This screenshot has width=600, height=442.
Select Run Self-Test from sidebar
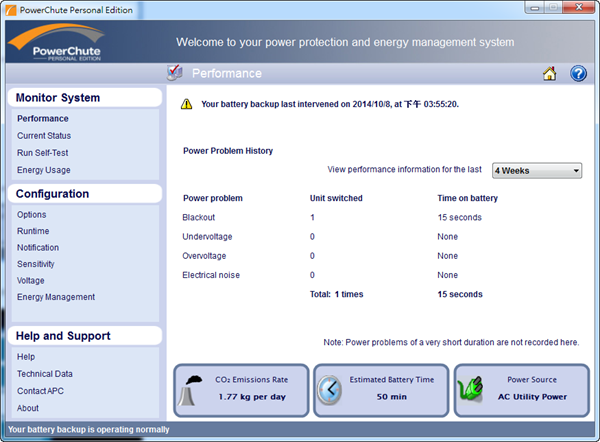tap(42, 153)
